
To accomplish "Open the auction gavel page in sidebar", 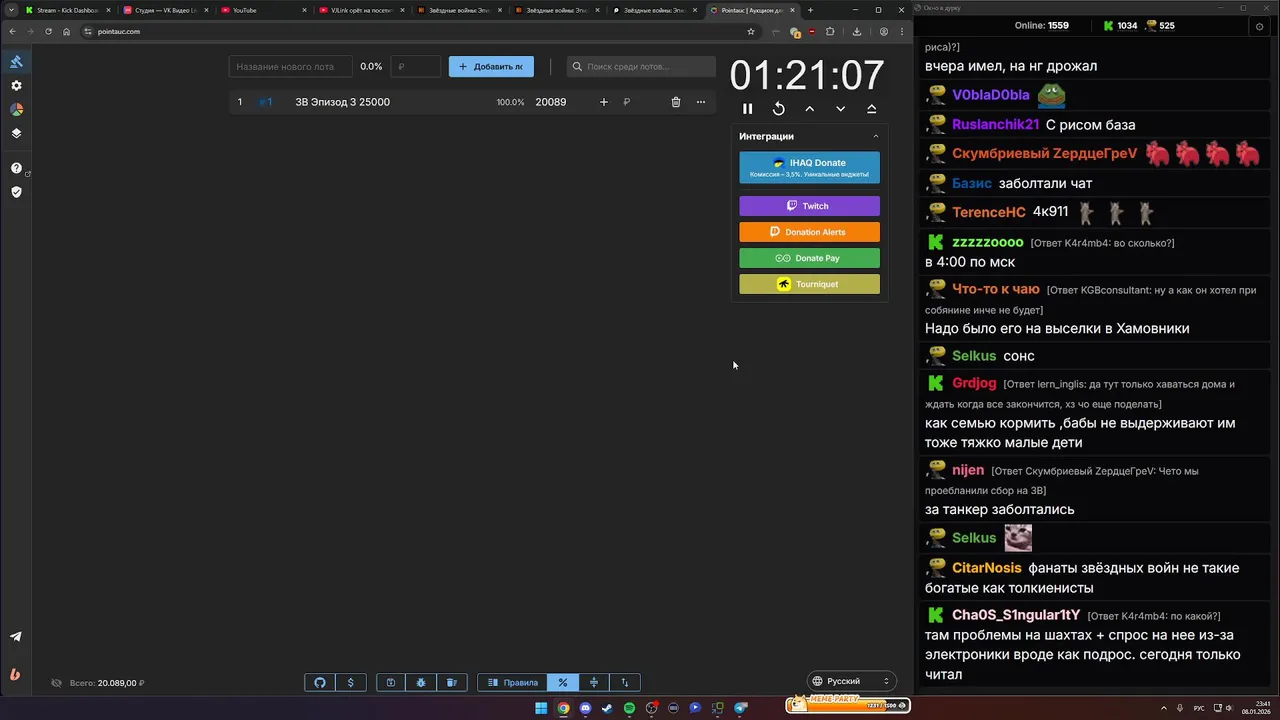I will tap(16, 62).
